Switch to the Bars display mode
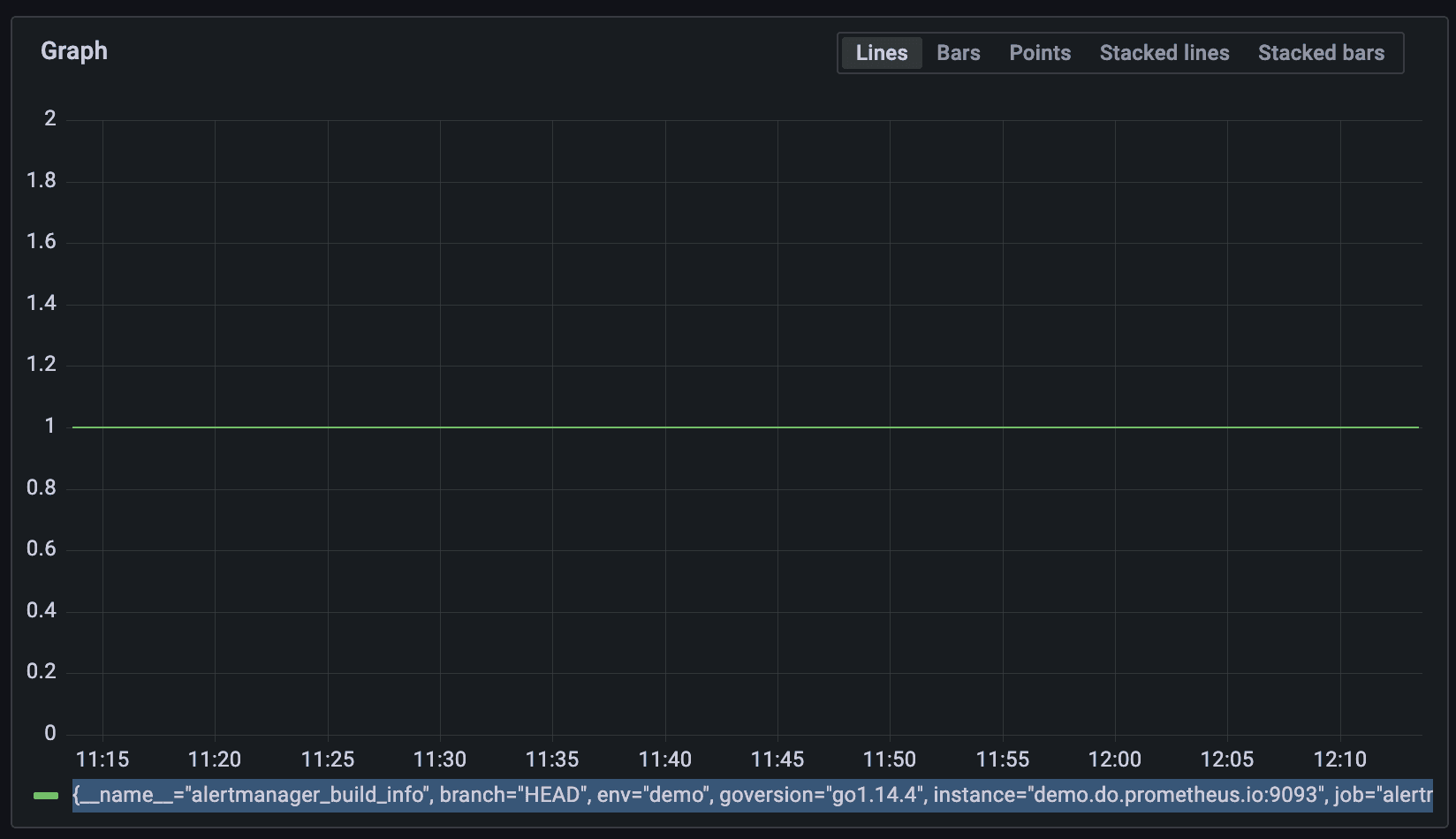The width and height of the screenshot is (1456, 839). 958,52
